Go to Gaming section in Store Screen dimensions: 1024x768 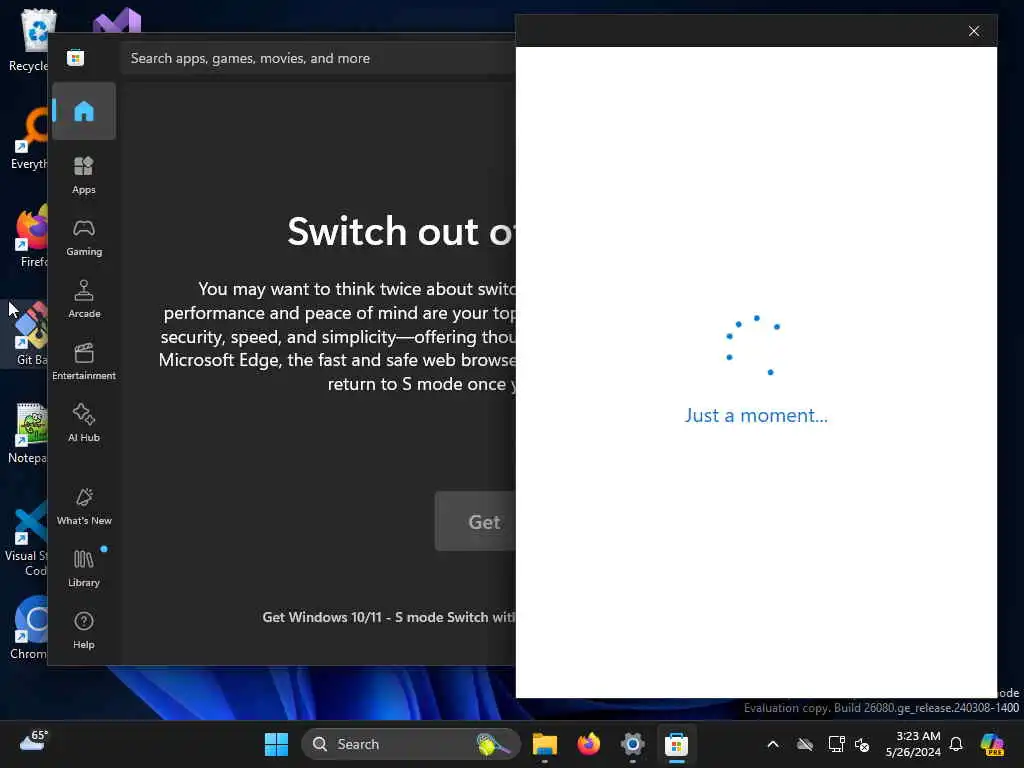coord(84,237)
